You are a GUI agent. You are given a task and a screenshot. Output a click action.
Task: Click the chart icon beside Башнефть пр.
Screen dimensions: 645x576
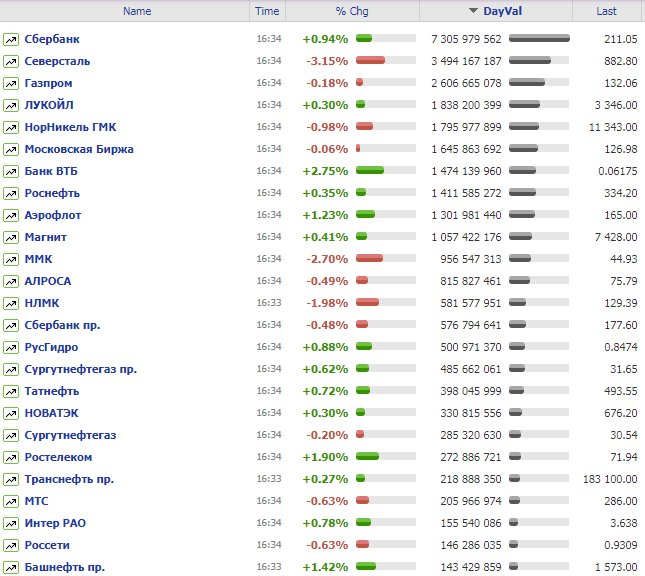(11, 567)
